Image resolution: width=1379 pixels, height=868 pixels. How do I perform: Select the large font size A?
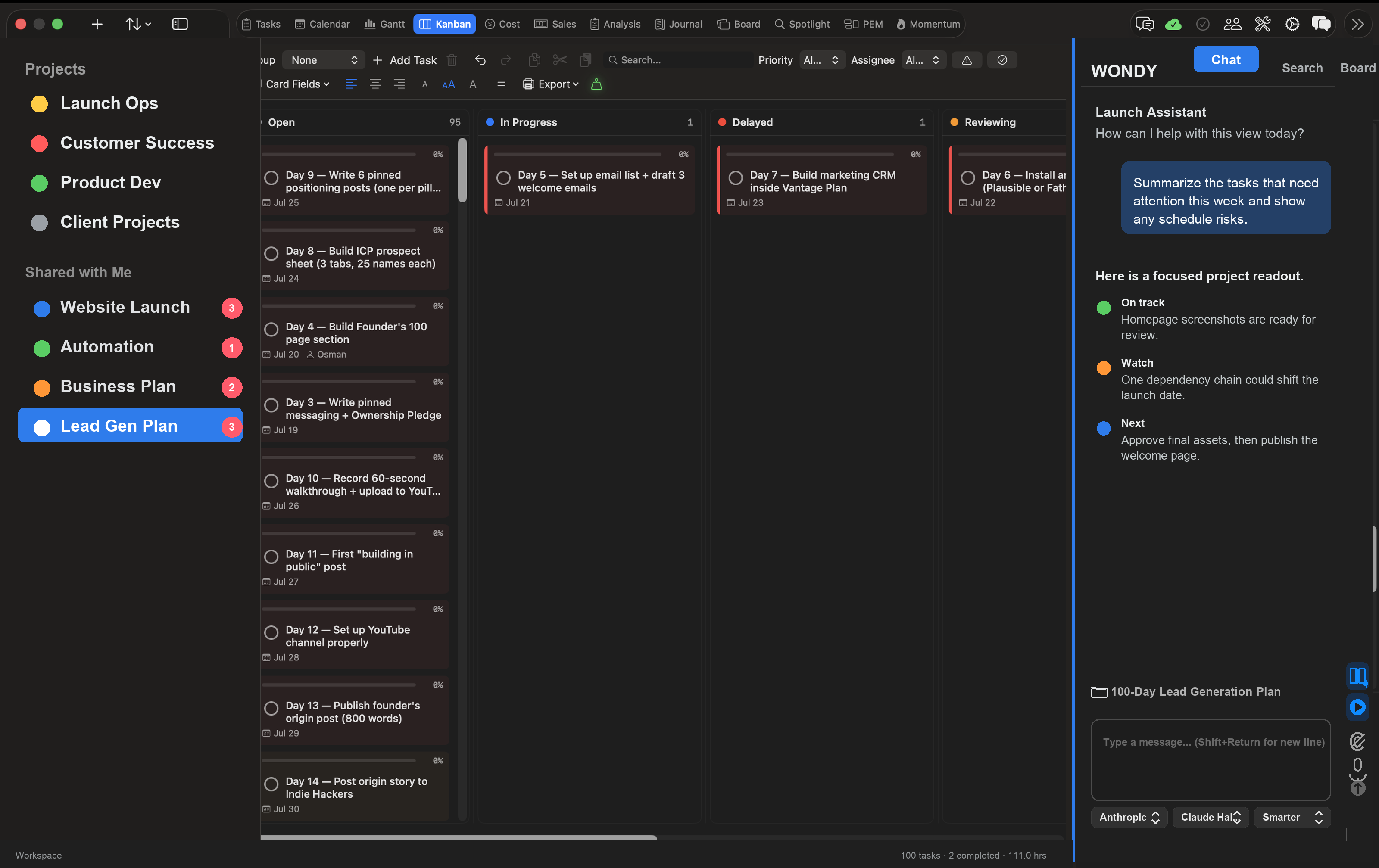pos(473,84)
